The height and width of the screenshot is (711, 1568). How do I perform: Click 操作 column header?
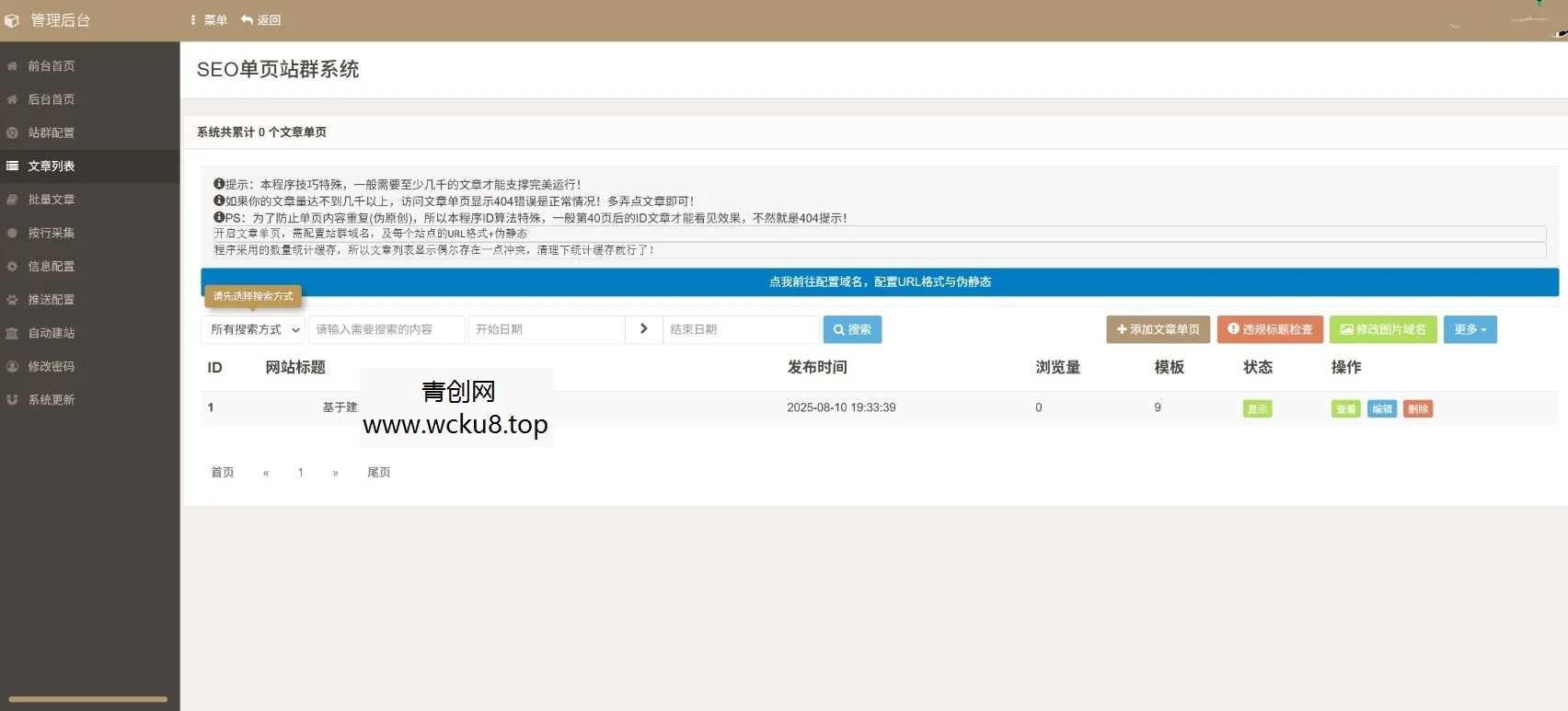tap(1346, 367)
